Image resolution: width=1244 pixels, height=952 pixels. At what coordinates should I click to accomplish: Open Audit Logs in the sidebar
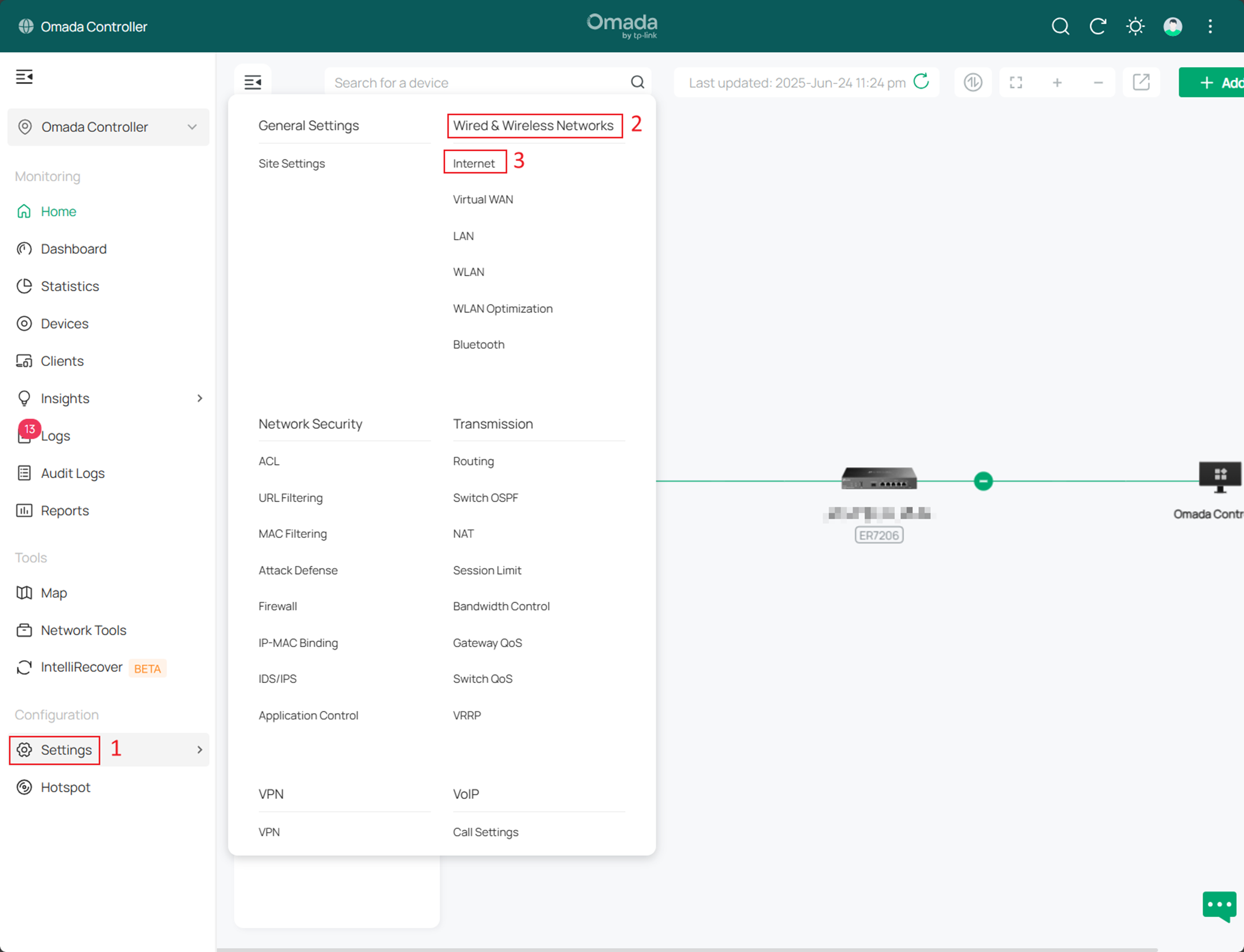pos(108,473)
